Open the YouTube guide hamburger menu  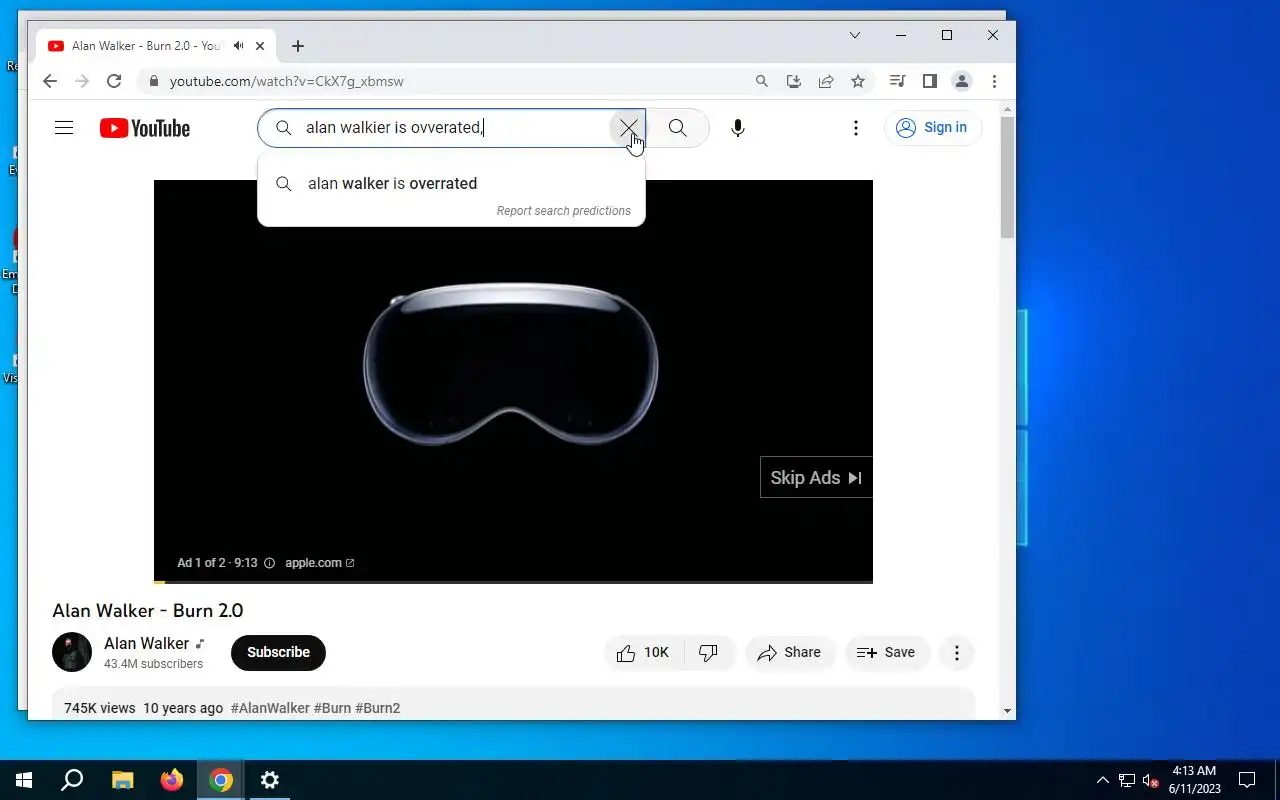click(64, 128)
